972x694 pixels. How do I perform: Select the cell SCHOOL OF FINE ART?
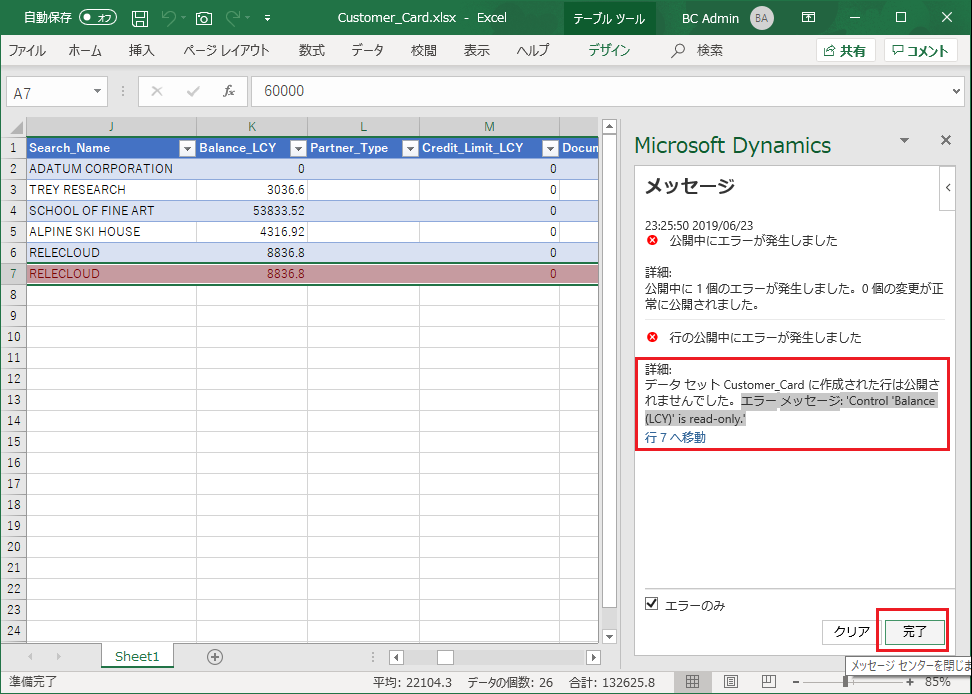112,211
